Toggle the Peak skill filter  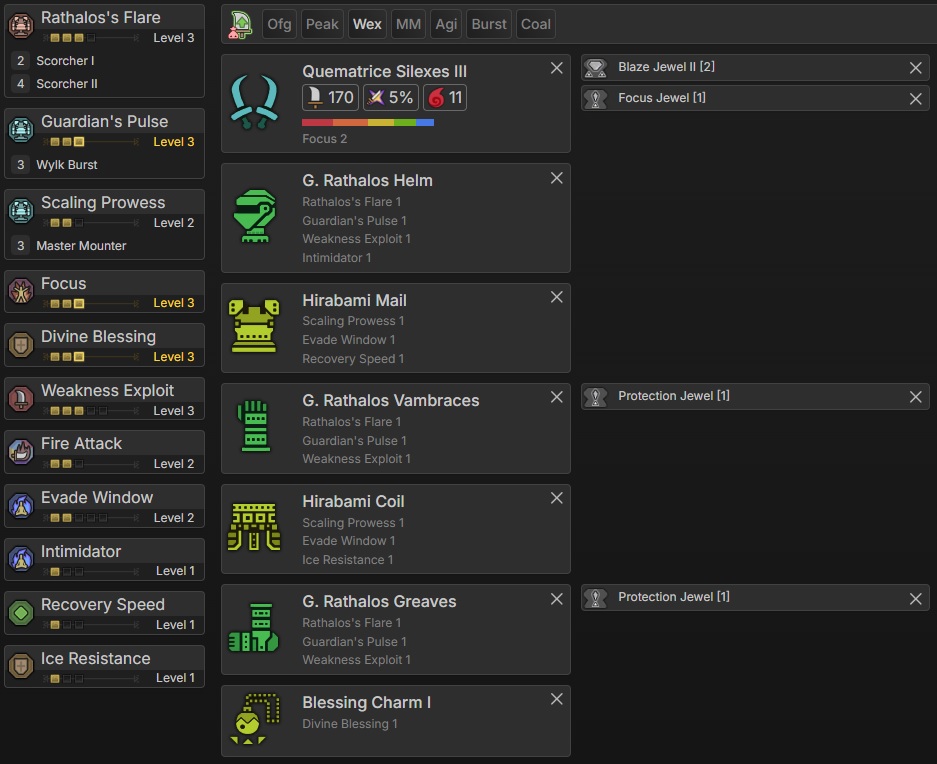click(x=322, y=24)
